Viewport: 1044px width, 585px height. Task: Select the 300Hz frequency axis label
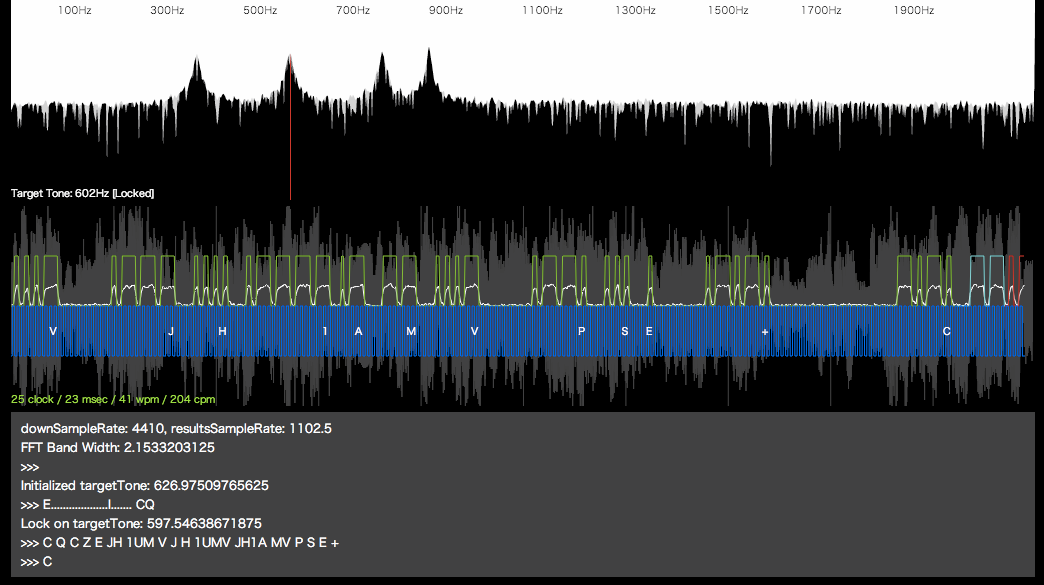coord(167,11)
